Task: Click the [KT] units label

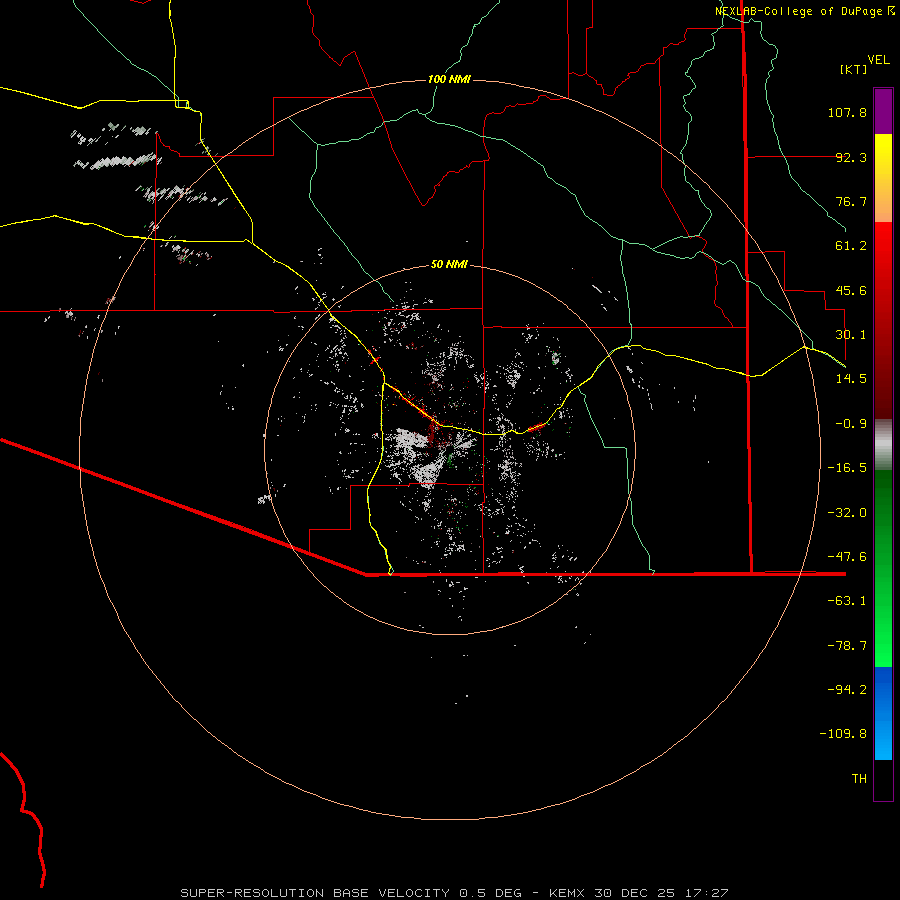Action: [x=853, y=69]
